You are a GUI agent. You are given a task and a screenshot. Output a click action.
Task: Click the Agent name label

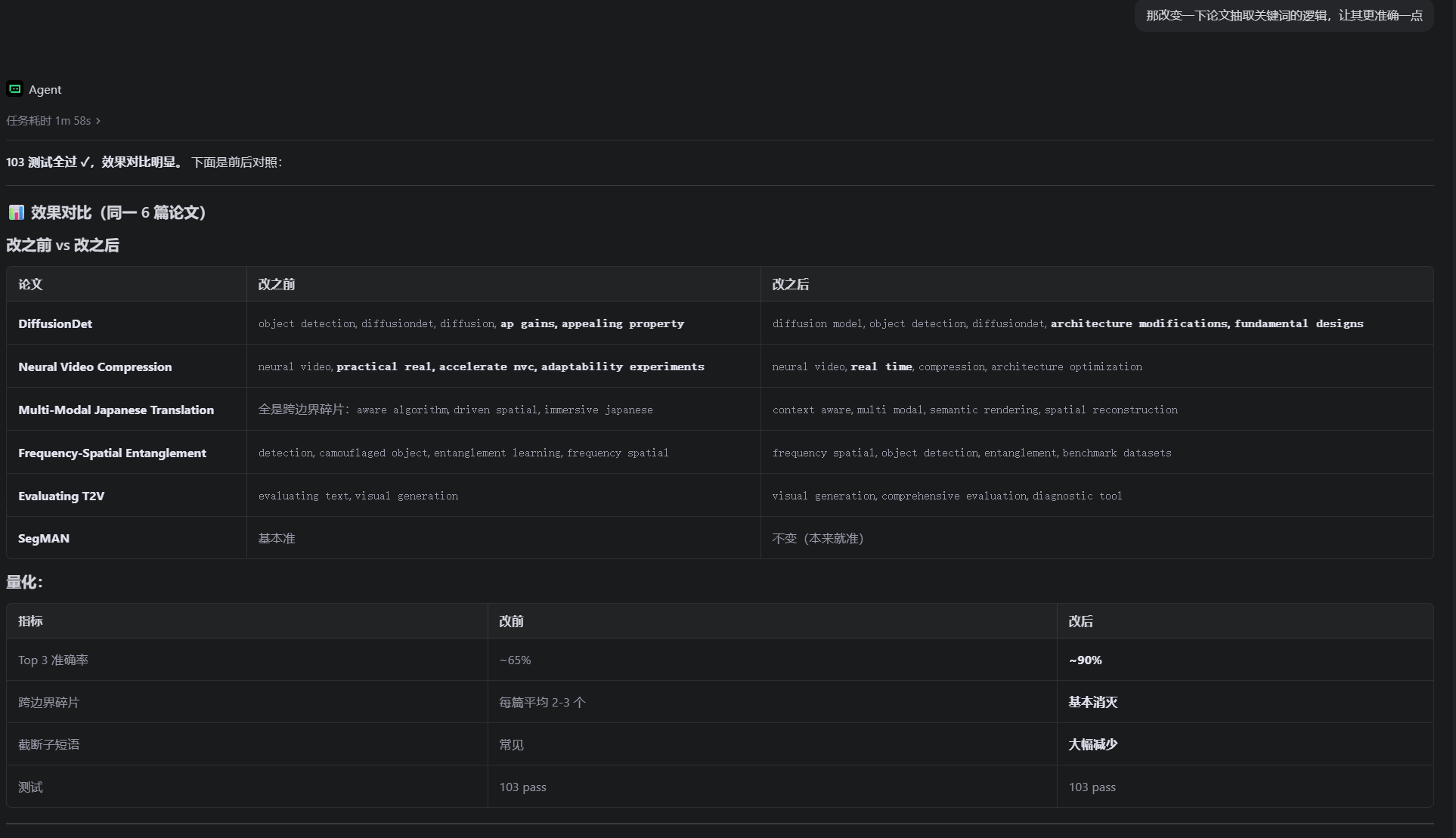pyautogui.click(x=45, y=89)
